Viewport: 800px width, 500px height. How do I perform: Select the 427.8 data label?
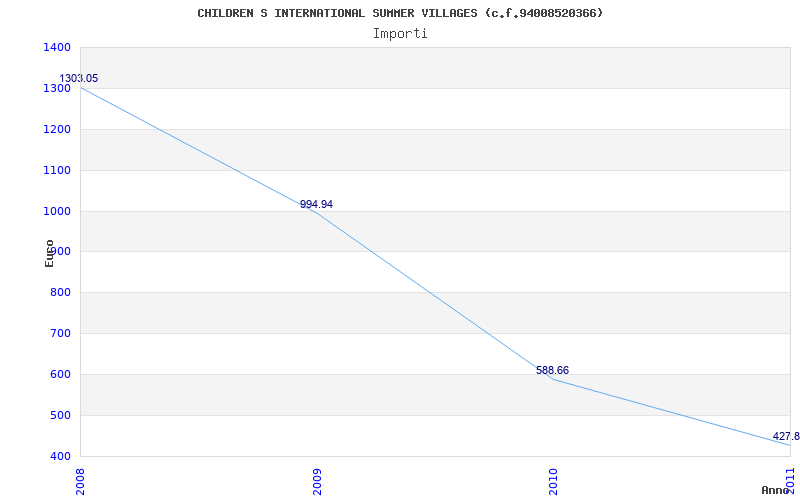click(786, 436)
